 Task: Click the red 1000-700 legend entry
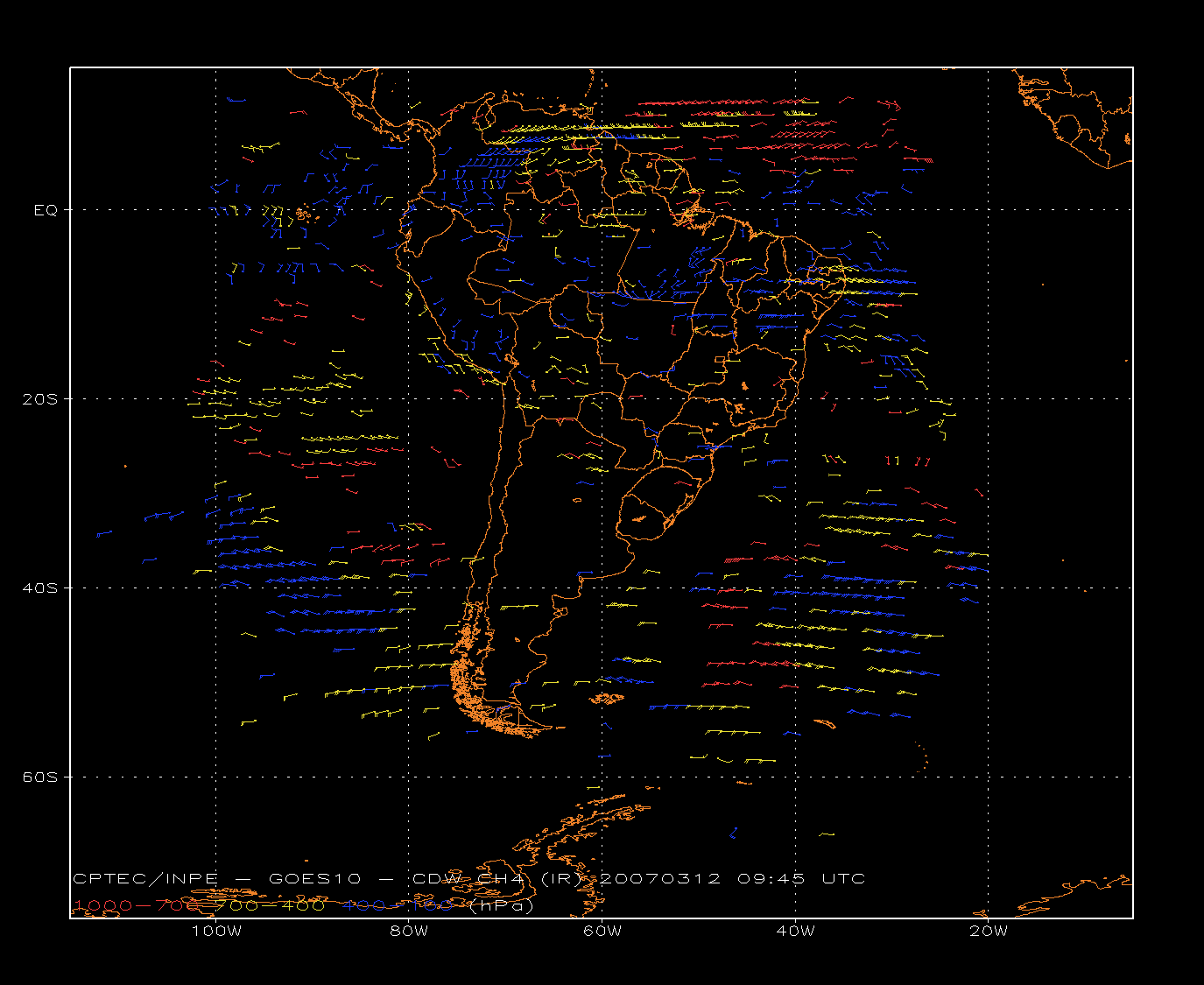coord(137,905)
